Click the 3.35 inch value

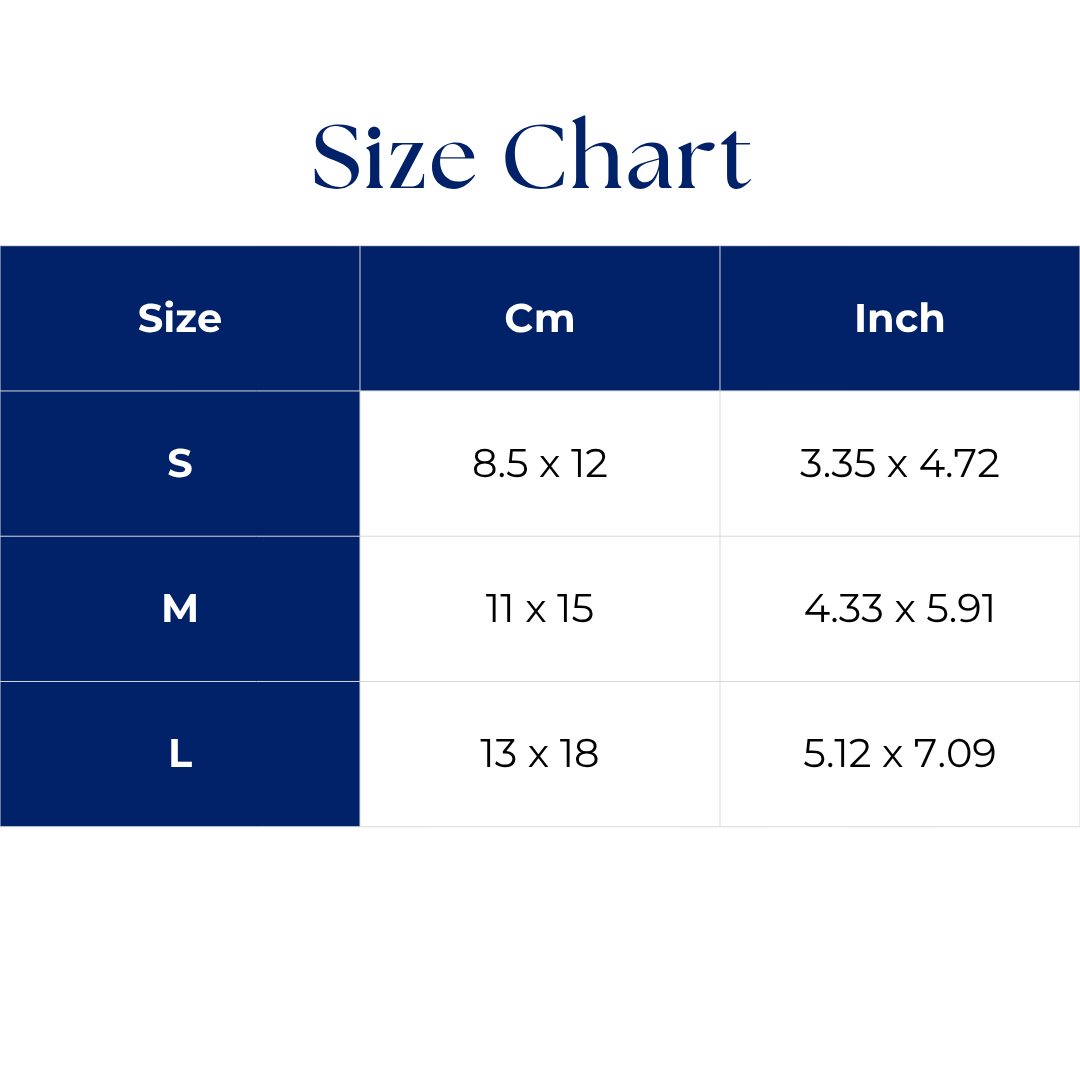point(838,464)
